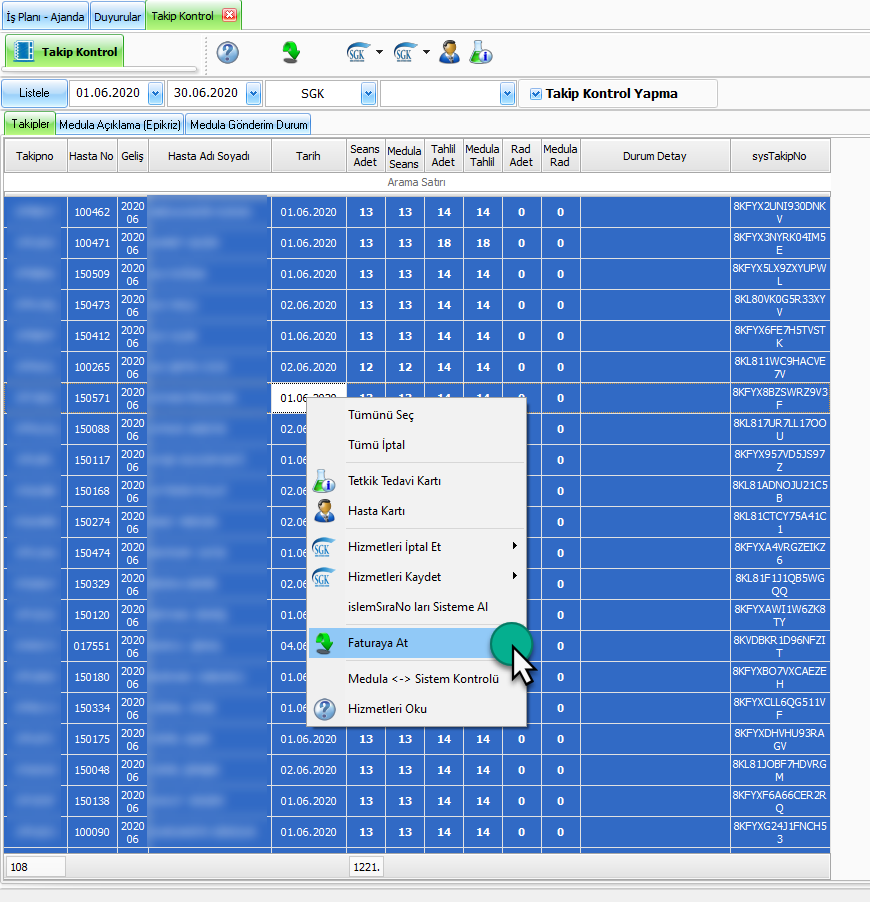Open the Takipler sub-tab

click(x=30, y=124)
